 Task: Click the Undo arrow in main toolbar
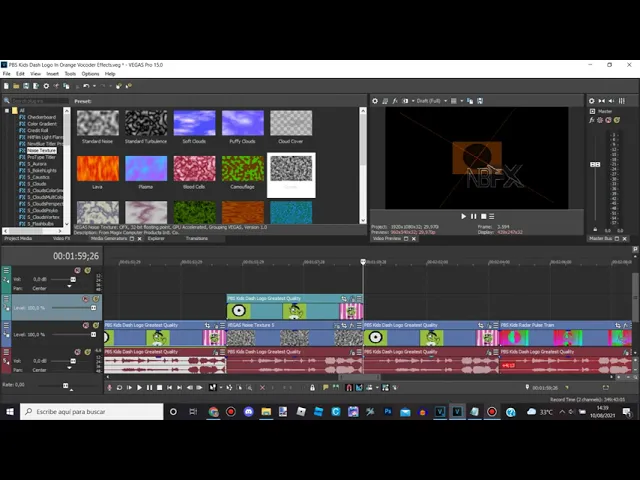click(86, 86)
